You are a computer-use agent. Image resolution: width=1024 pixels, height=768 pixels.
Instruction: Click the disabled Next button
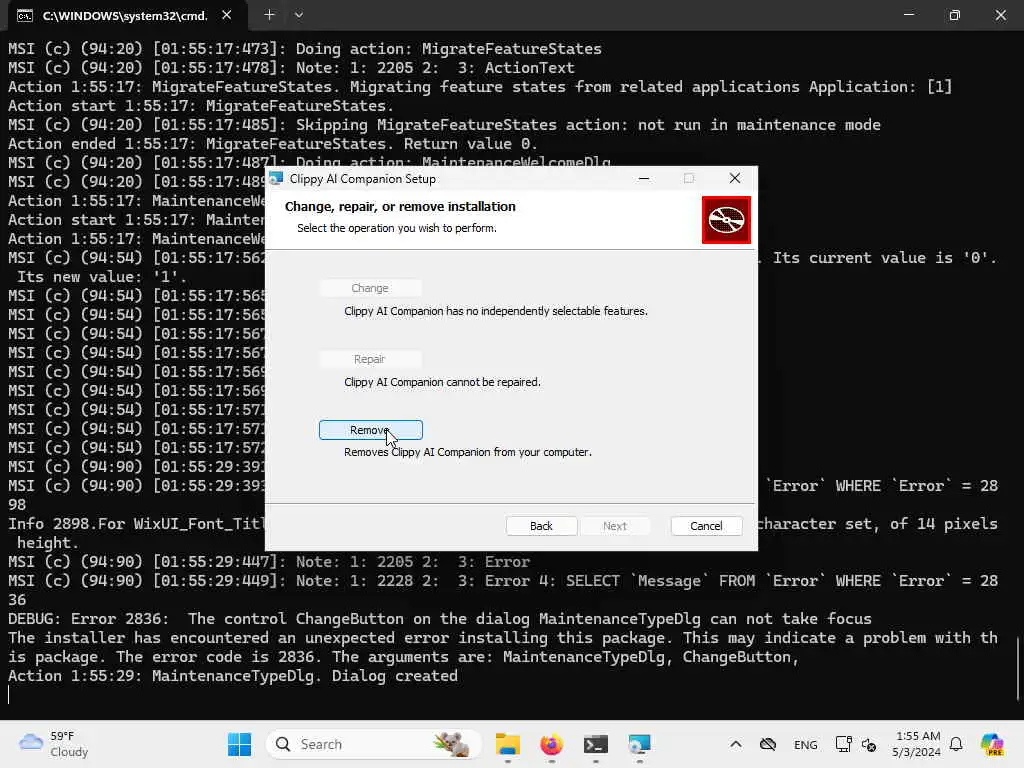pos(615,526)
